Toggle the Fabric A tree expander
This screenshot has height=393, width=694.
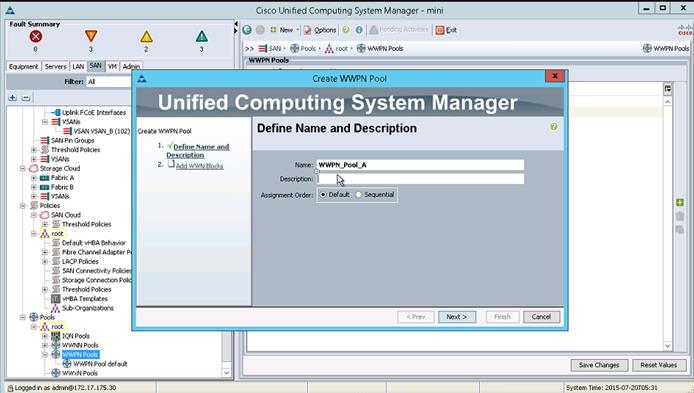click(34, 177)
